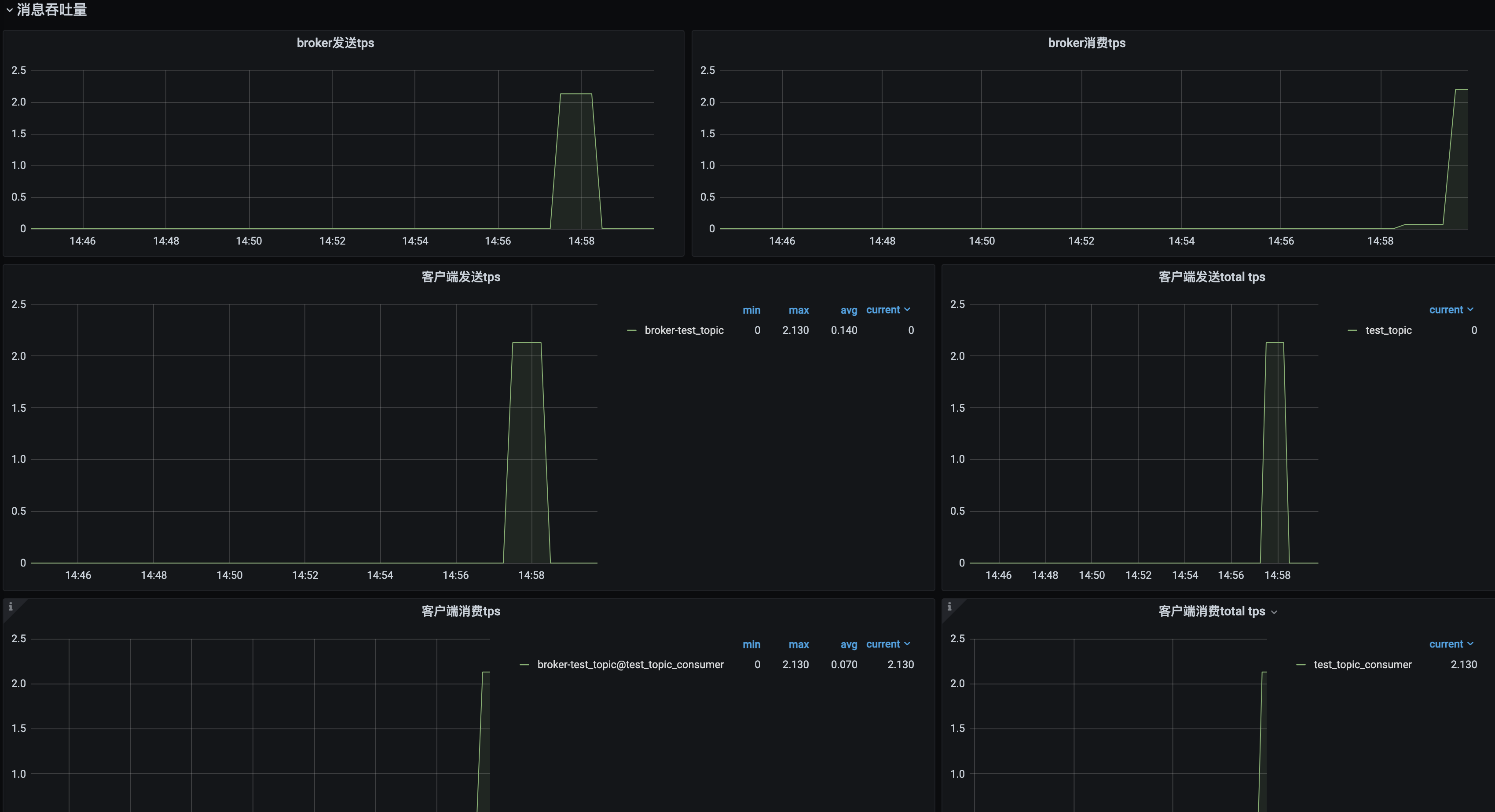This screenshot has height=812, width=1495.
Task: Sort 客户端消费tps legend by max
Action: pos(799,644)
